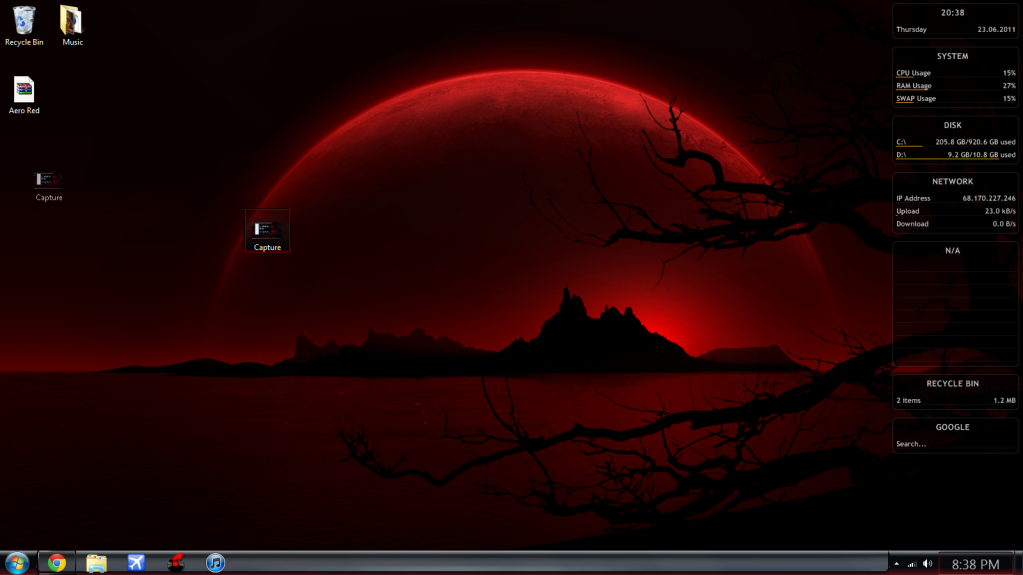The image size is (1023, 575).
Task: Click the 8:38 PM taskbar clock
Action: [975, 564]
